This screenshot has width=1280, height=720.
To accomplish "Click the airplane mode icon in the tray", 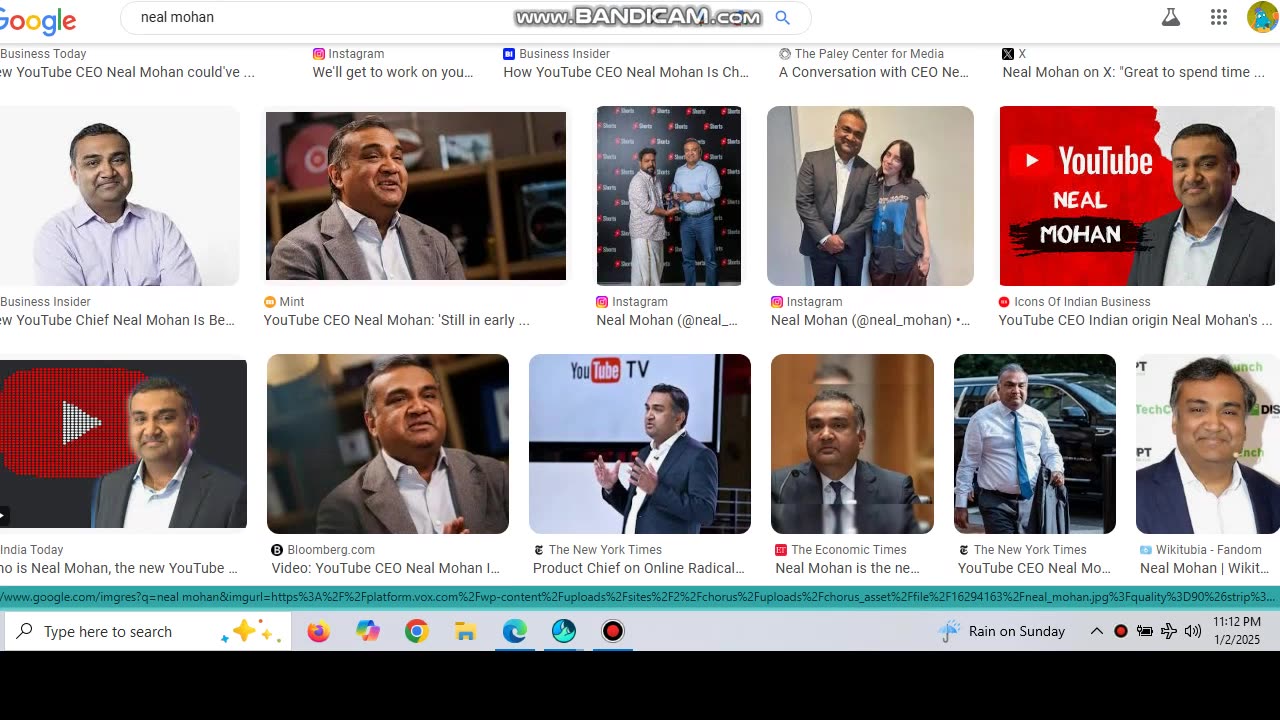I will [1168, 631].
